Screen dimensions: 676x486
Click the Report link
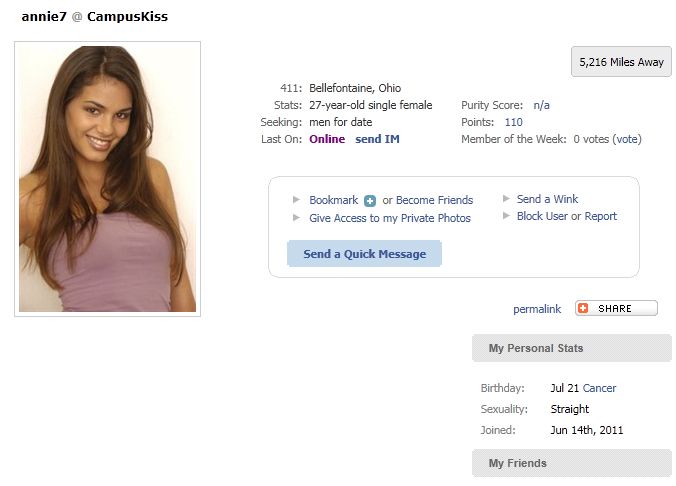pos(601,216)
